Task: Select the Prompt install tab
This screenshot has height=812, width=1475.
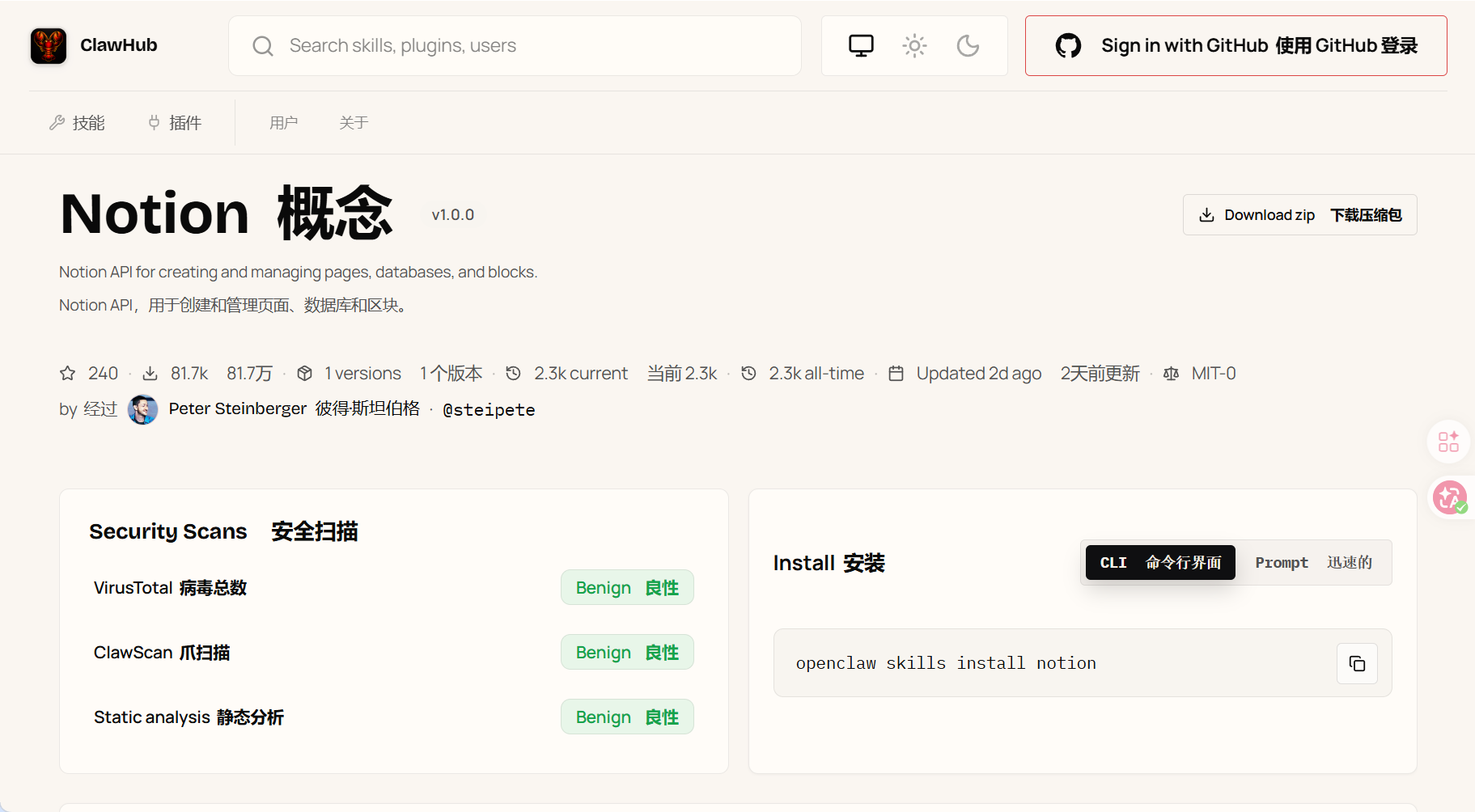Action: tap(1313, 562)
